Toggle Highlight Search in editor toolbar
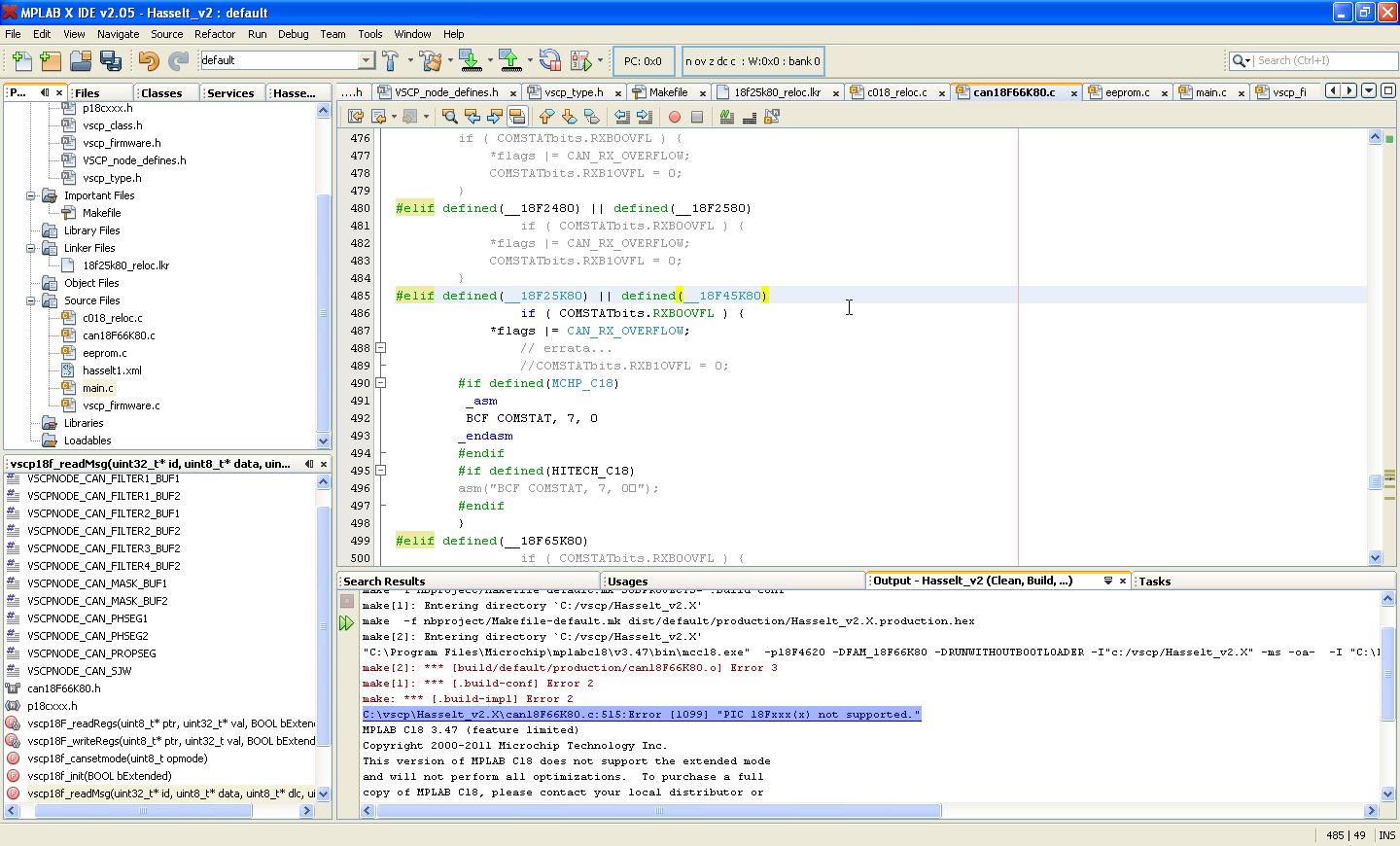 pos(517,117)
